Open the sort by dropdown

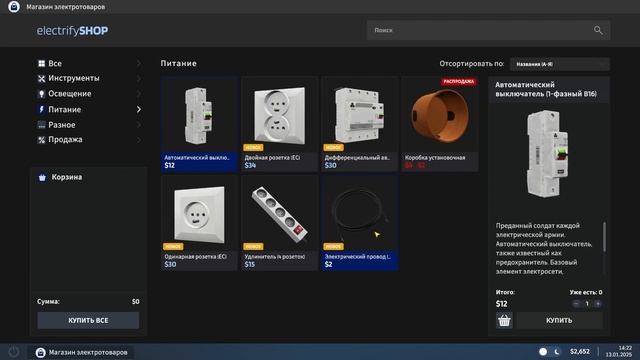pos(560,64)
